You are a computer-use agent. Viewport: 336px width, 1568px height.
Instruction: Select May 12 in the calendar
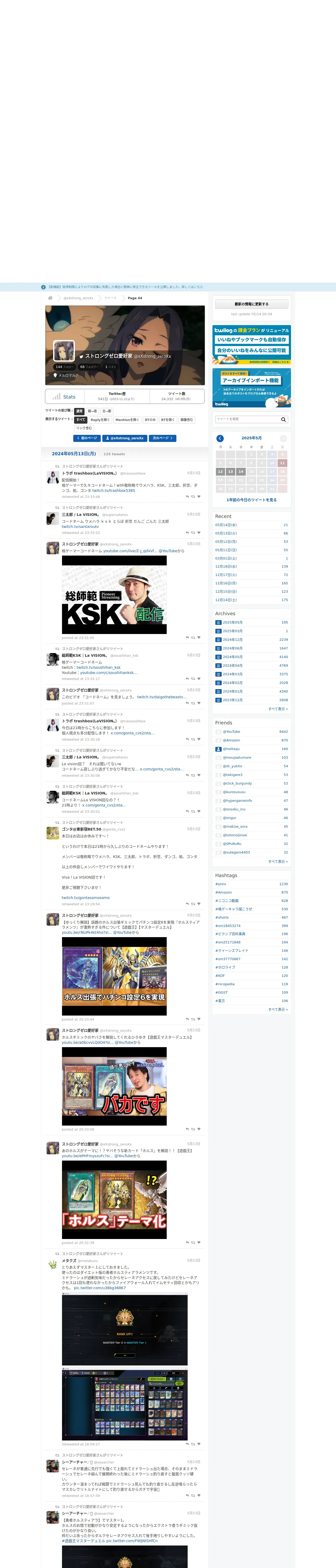click(x=220, y=472)
